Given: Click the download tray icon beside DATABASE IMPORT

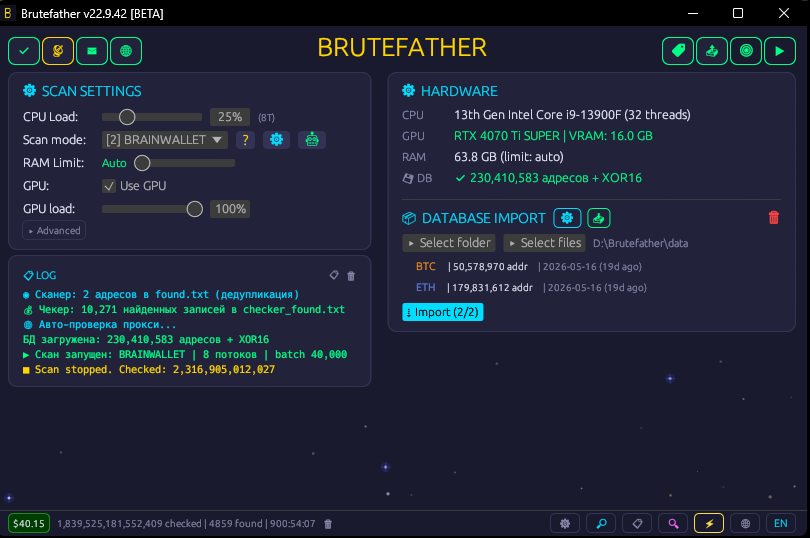Looking at the screenshot, I should (x=599, y=218).
